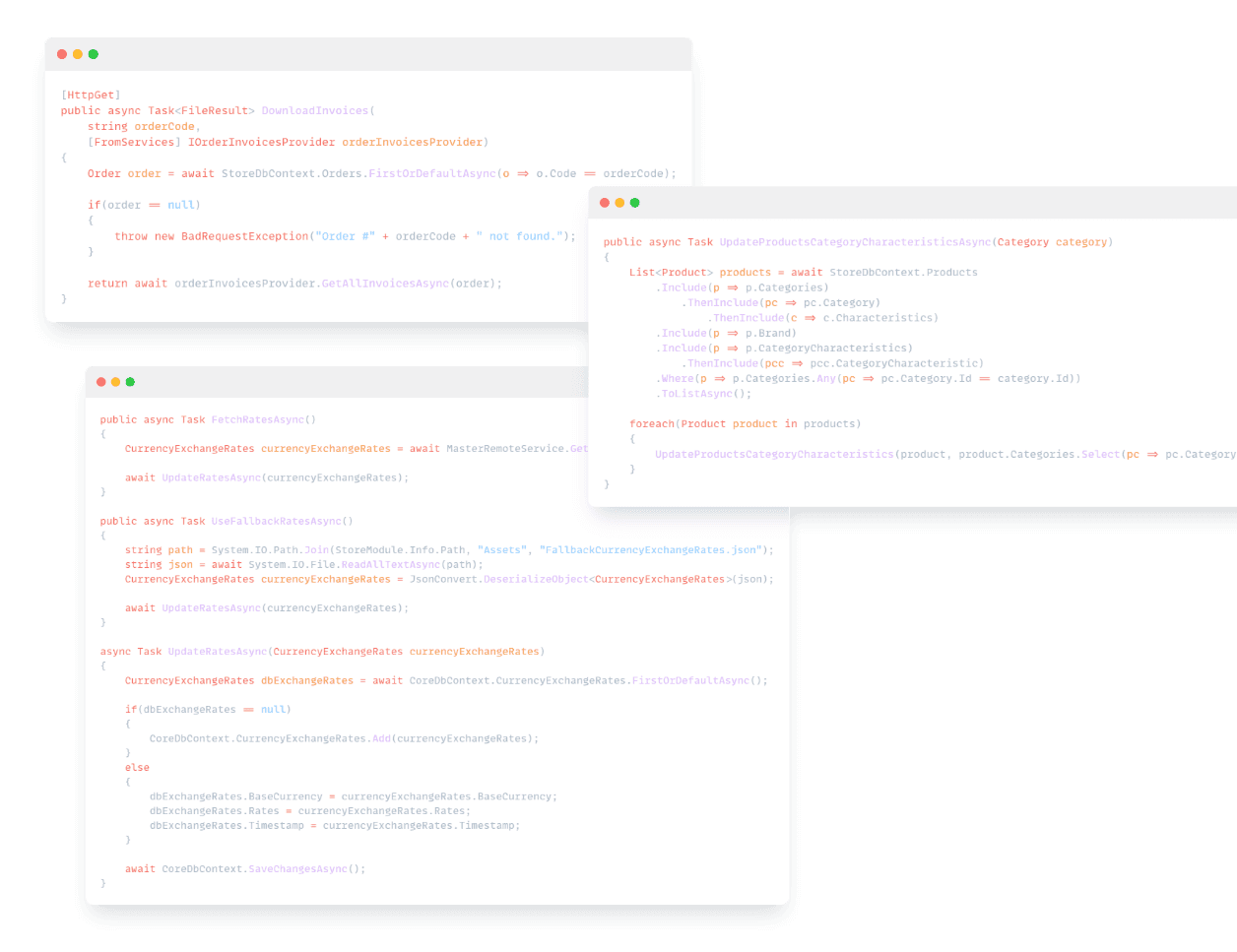Click yellow minimize dot on DownloadInvoices window
Screen dimensions: 1237x952
click(x=78, y=54)
